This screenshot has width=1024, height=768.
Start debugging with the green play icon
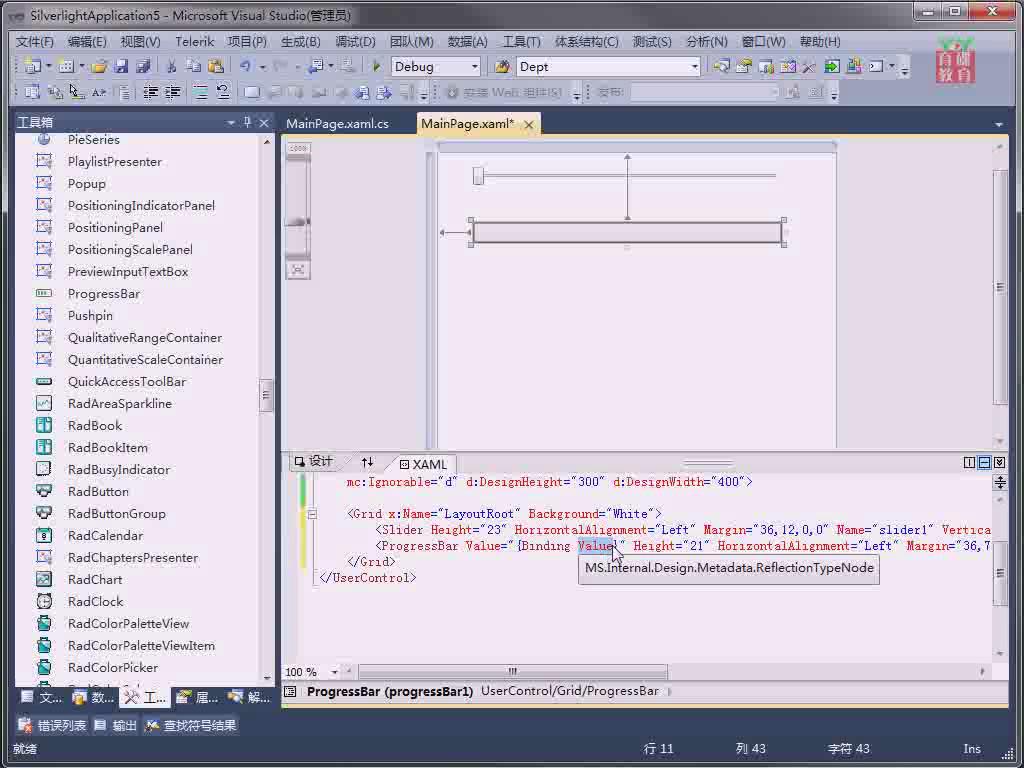click(376, 67)
